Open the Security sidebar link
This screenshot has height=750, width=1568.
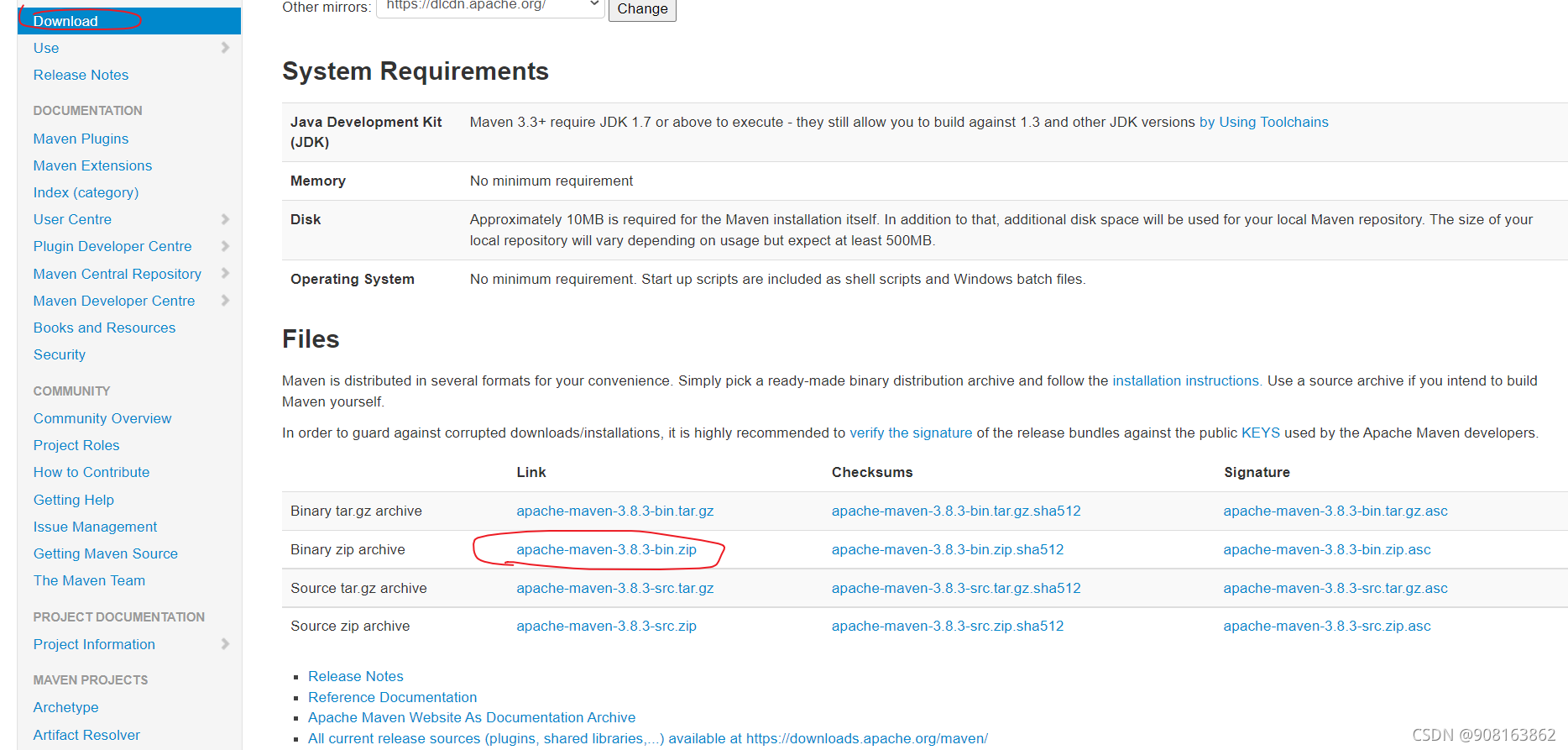pyautogui.click(x=60, y=354)
